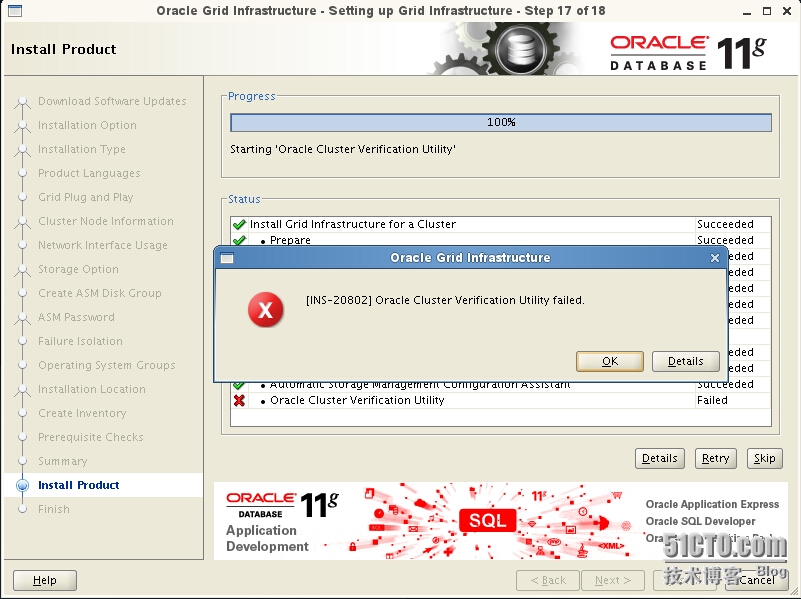Click 'Oracle SQL Developer' banner text
The height and width of the screenshot is (599, 801).
click(700, 521)
